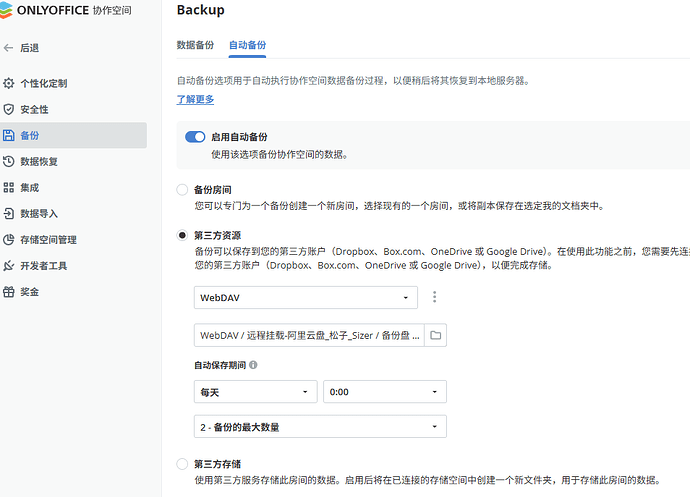
Task: Open the folder browse icon for the WebDAV path
Action: click(435, 335)
